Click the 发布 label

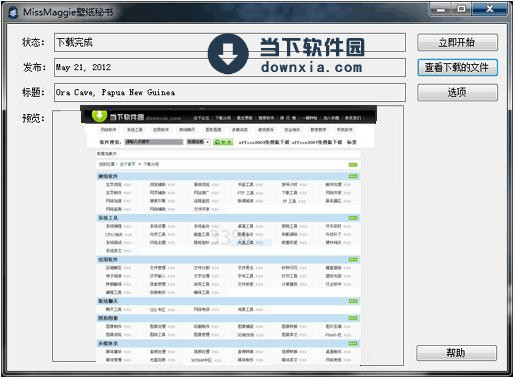click(34, 67)
